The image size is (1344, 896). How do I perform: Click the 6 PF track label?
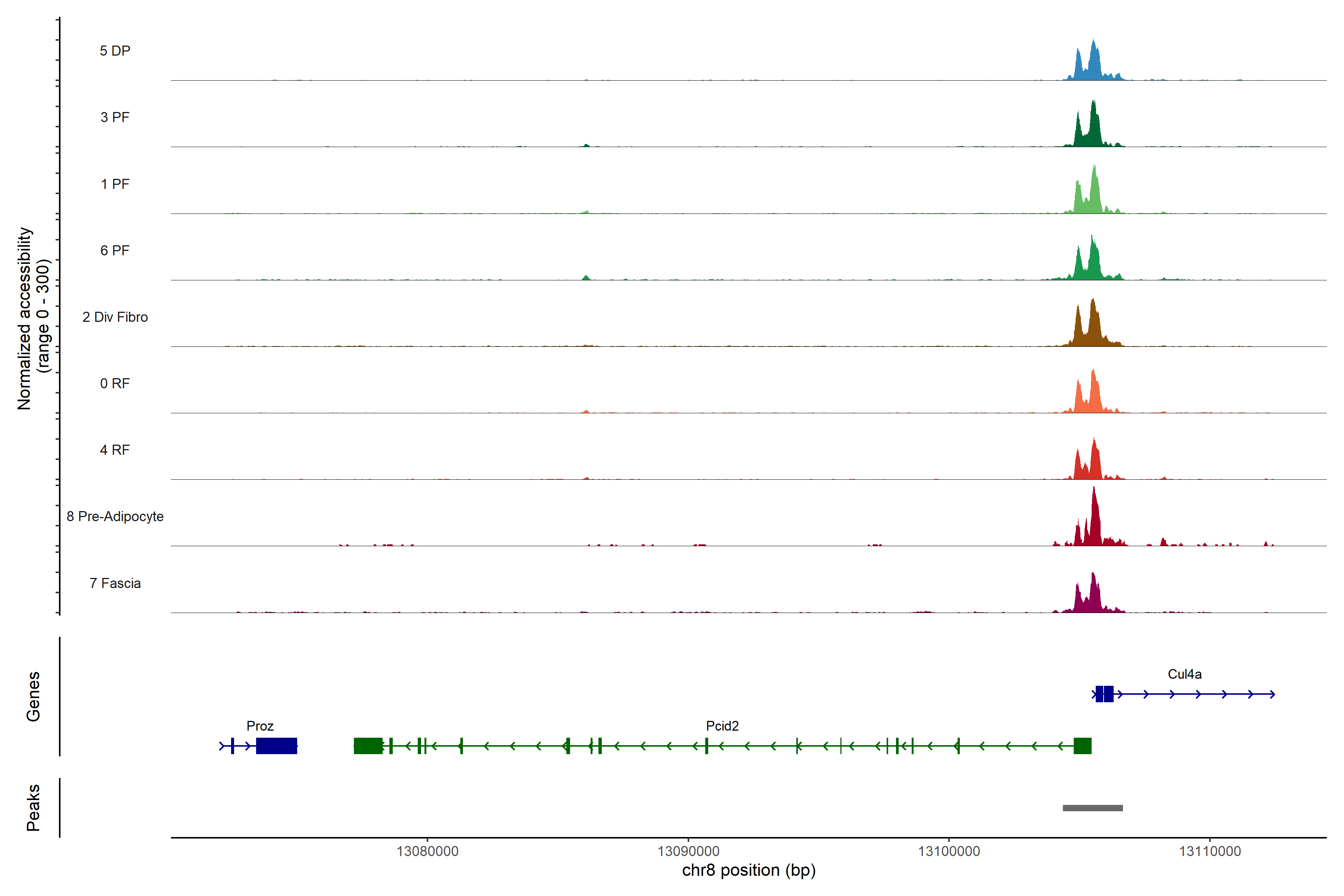tap(115, 250)
